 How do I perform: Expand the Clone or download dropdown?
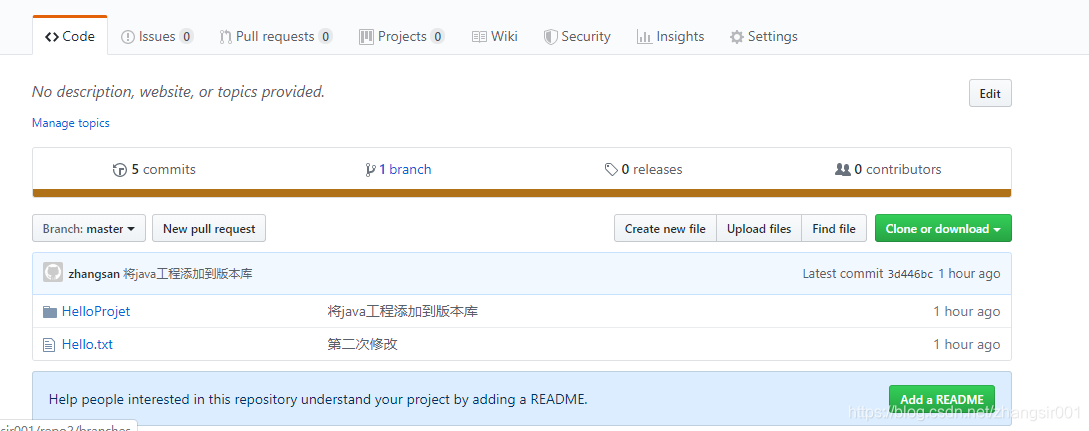coord(943,228)
